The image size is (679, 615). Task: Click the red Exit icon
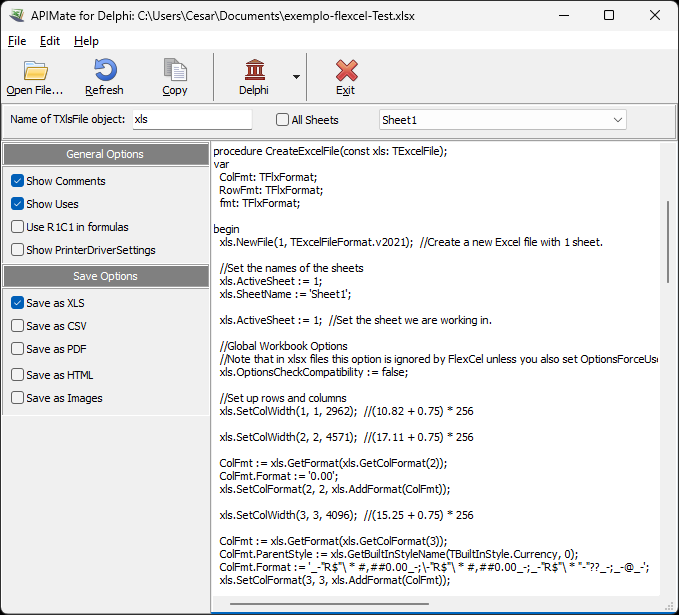pos(346,70)
